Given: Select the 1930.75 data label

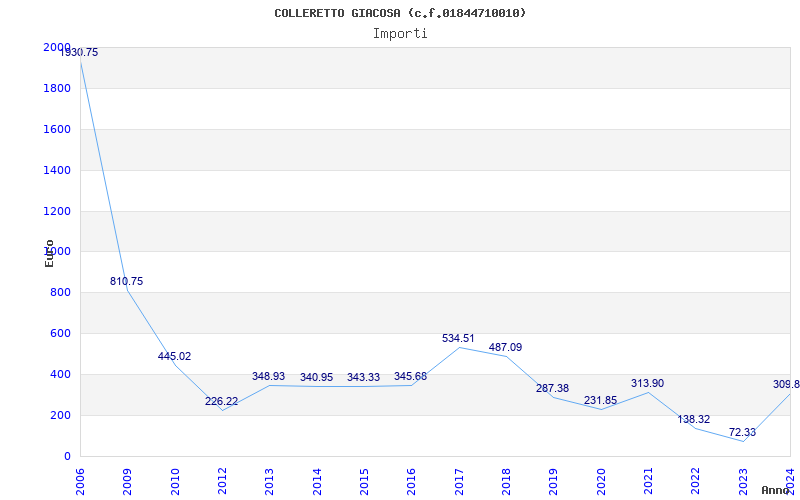Looking at the screenshot, I should pyautogui.click(x=79, y=53).
